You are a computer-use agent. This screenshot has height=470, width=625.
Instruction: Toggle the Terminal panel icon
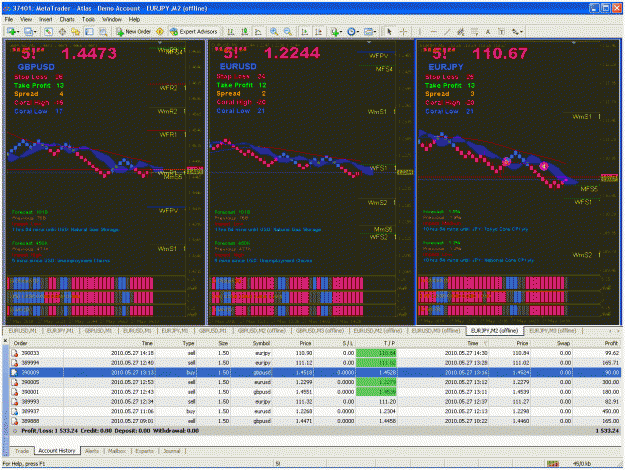[x=89, y=31]
